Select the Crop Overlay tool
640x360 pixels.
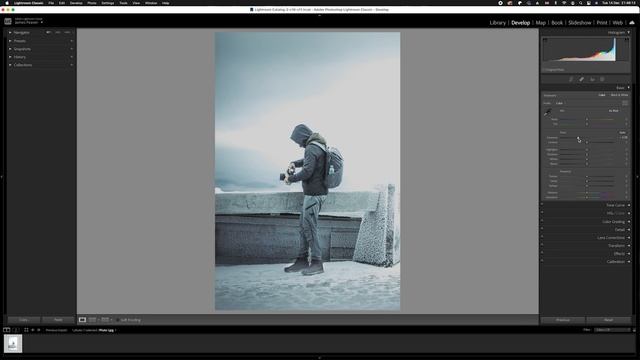[x=571, y=79]
